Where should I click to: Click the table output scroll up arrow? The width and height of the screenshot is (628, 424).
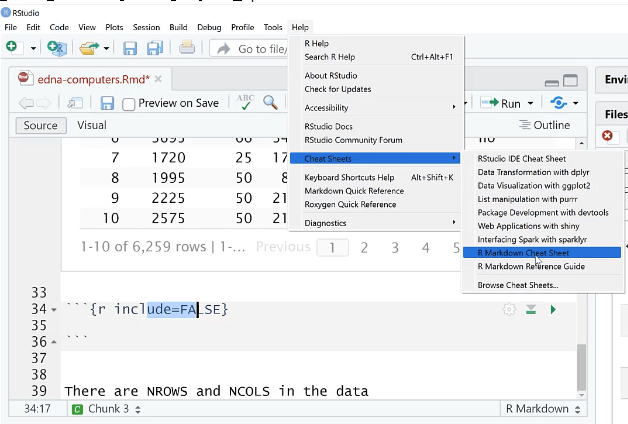click(581, 143)
